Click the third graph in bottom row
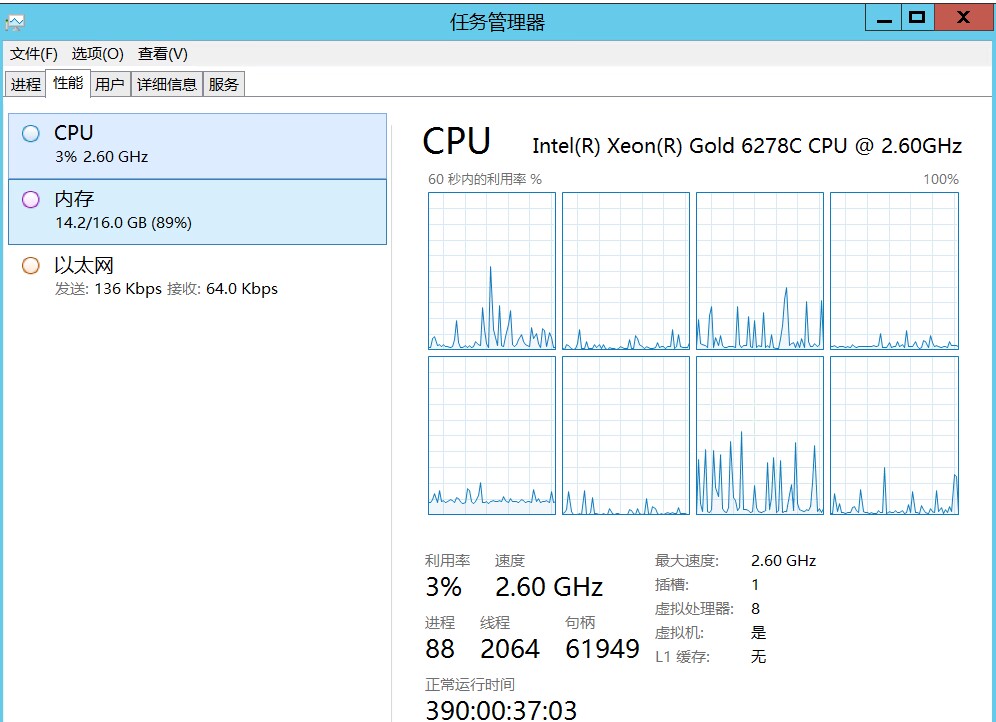Image resolution: width=996 pixels, height=722 pixels. coord(760,435)
